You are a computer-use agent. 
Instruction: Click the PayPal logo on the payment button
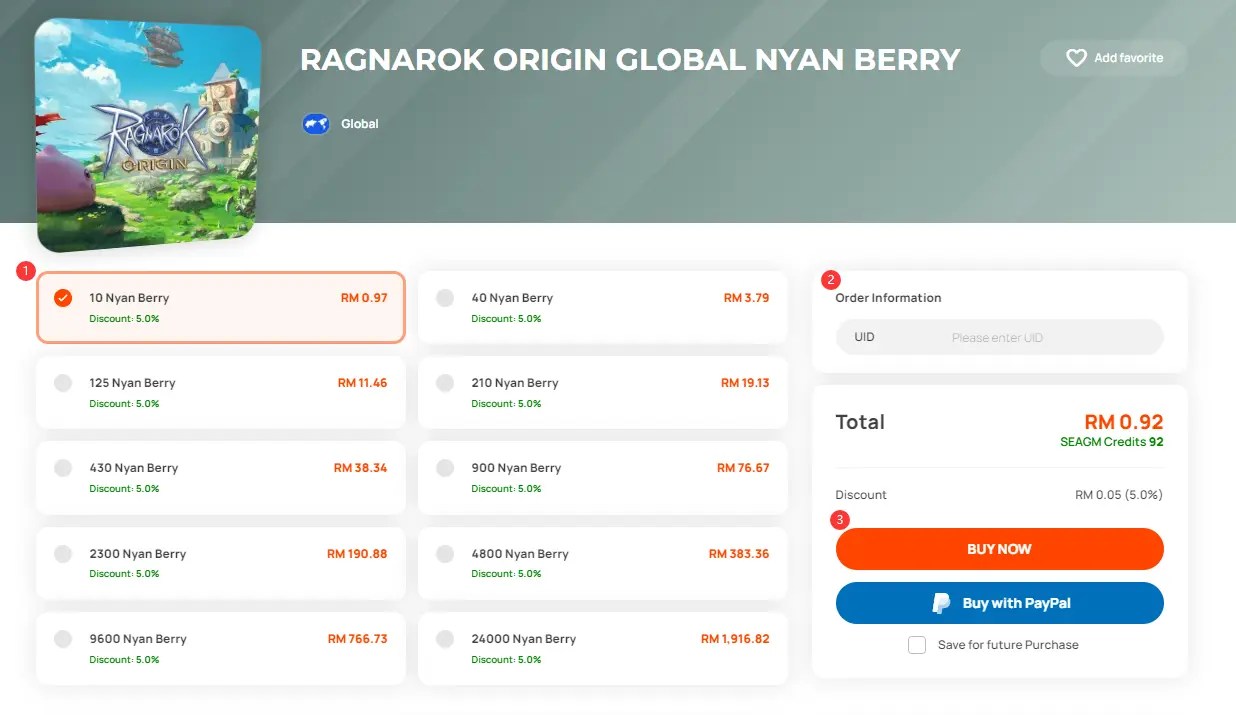point(941,603)
